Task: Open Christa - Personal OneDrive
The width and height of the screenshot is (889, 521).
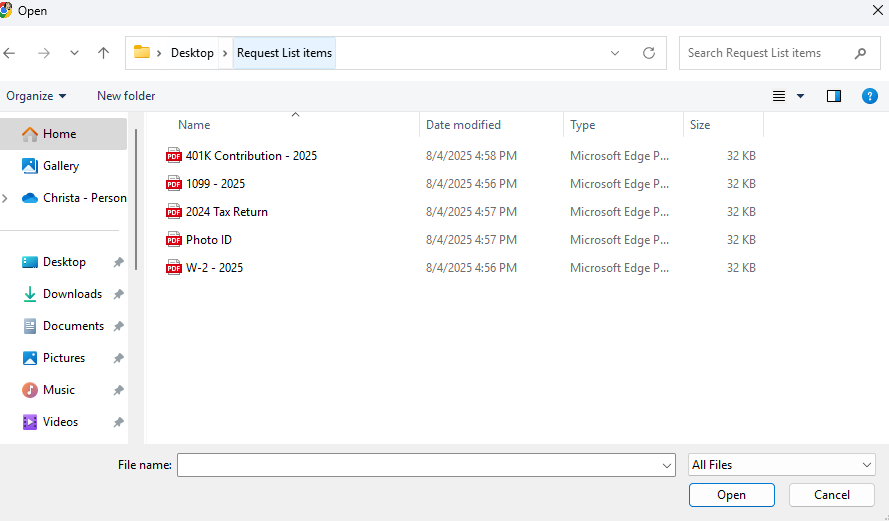Action: [x=74, y=198]
